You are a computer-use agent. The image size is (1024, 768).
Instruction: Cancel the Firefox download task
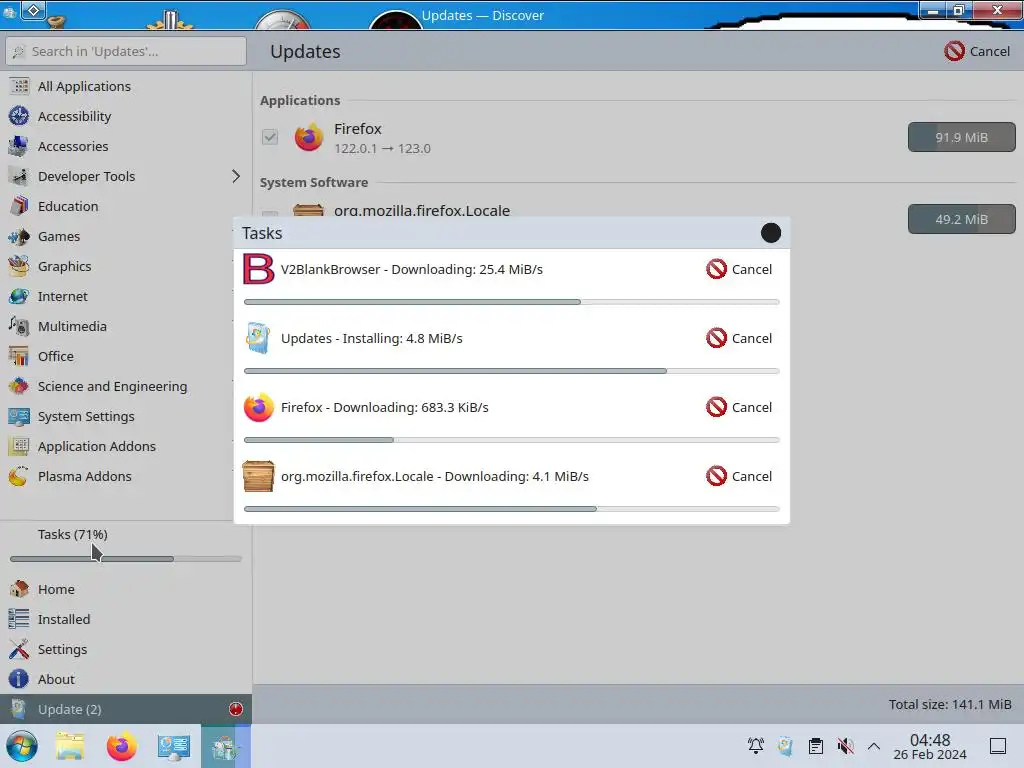point(739,408)
